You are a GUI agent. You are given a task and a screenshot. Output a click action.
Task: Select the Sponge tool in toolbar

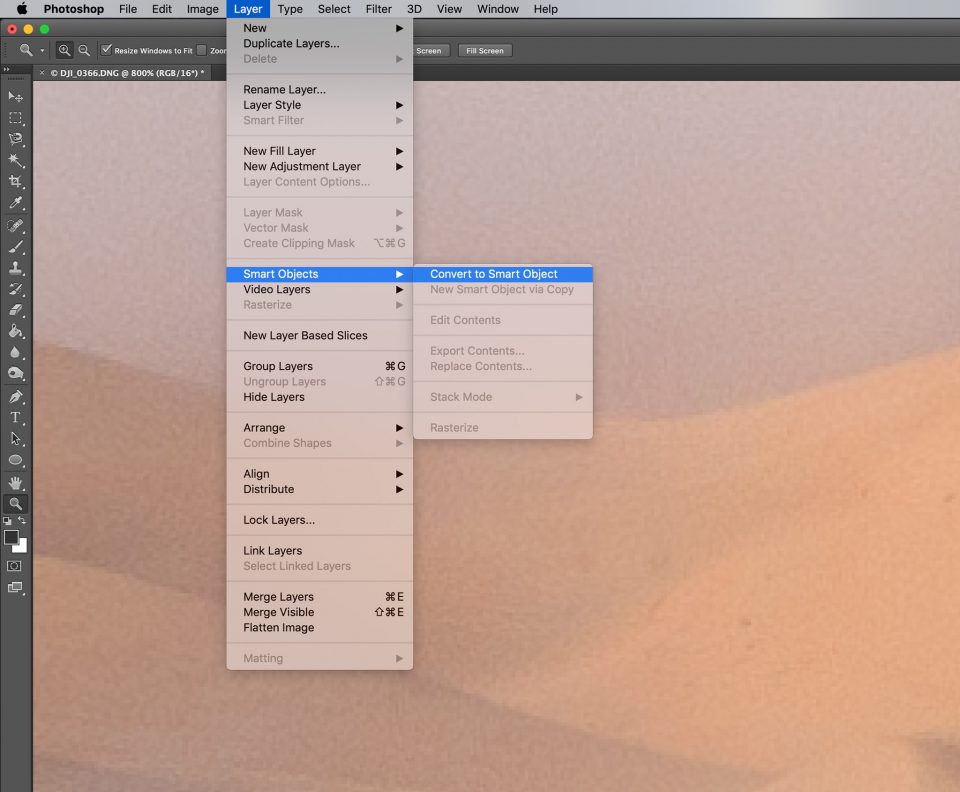pos(15,374)
